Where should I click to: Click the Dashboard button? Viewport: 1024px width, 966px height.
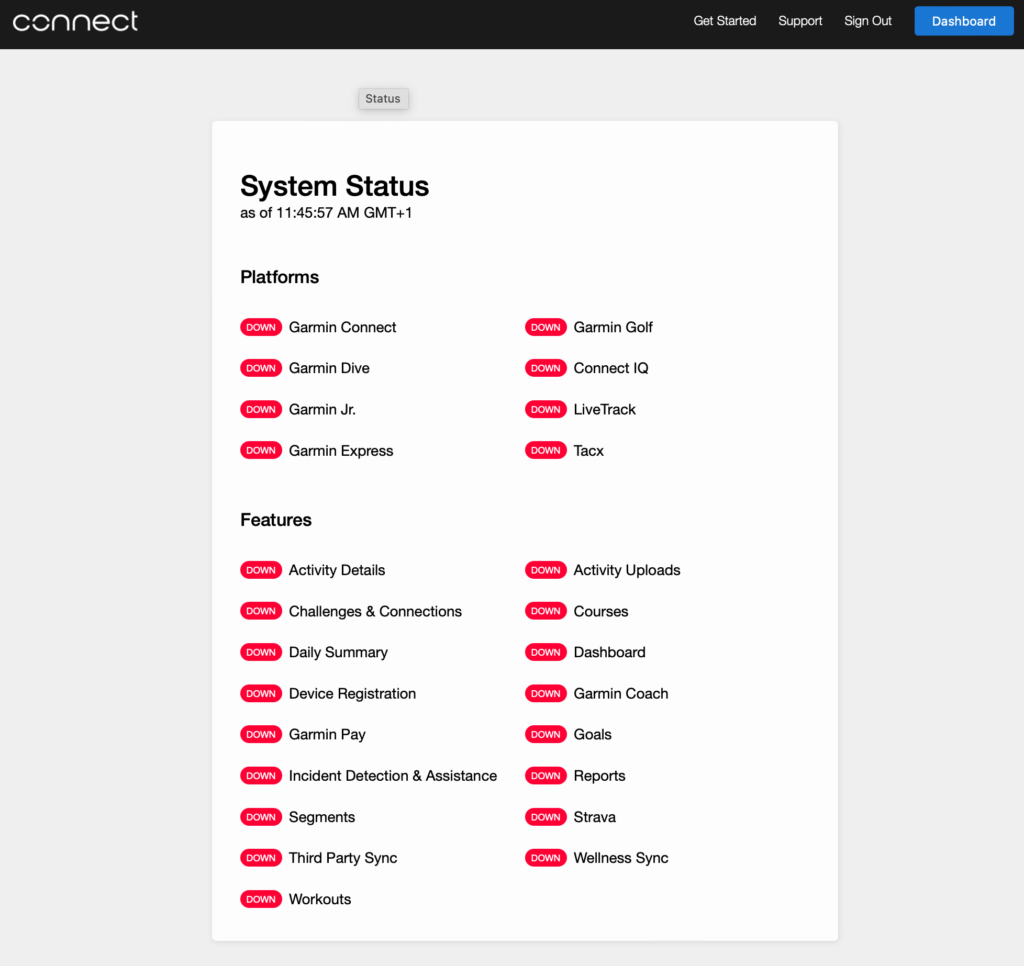[963, 20]
